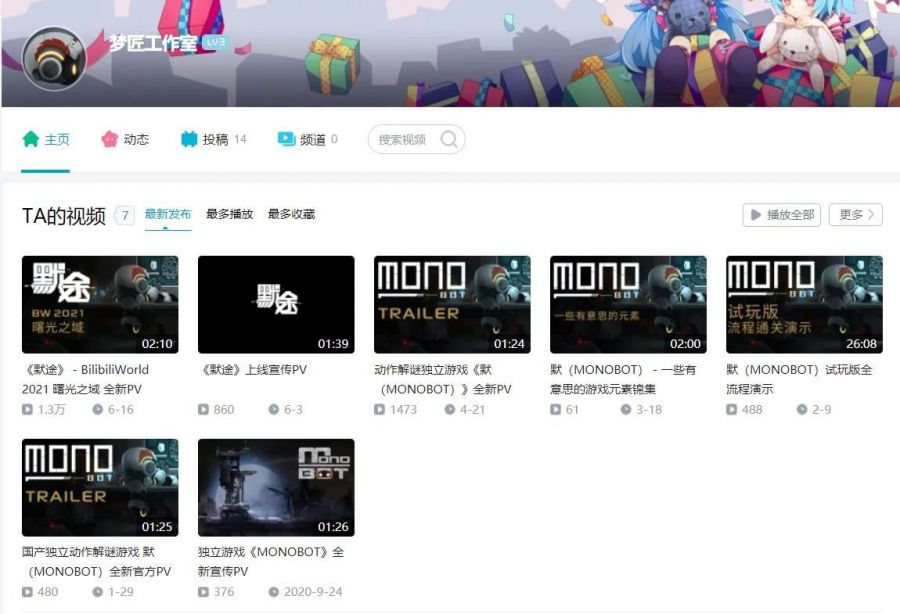Click the play triangle inside 播放全部
Image resolution: width=900 pixels, height=614 pixels.
[x=756, y=215]
